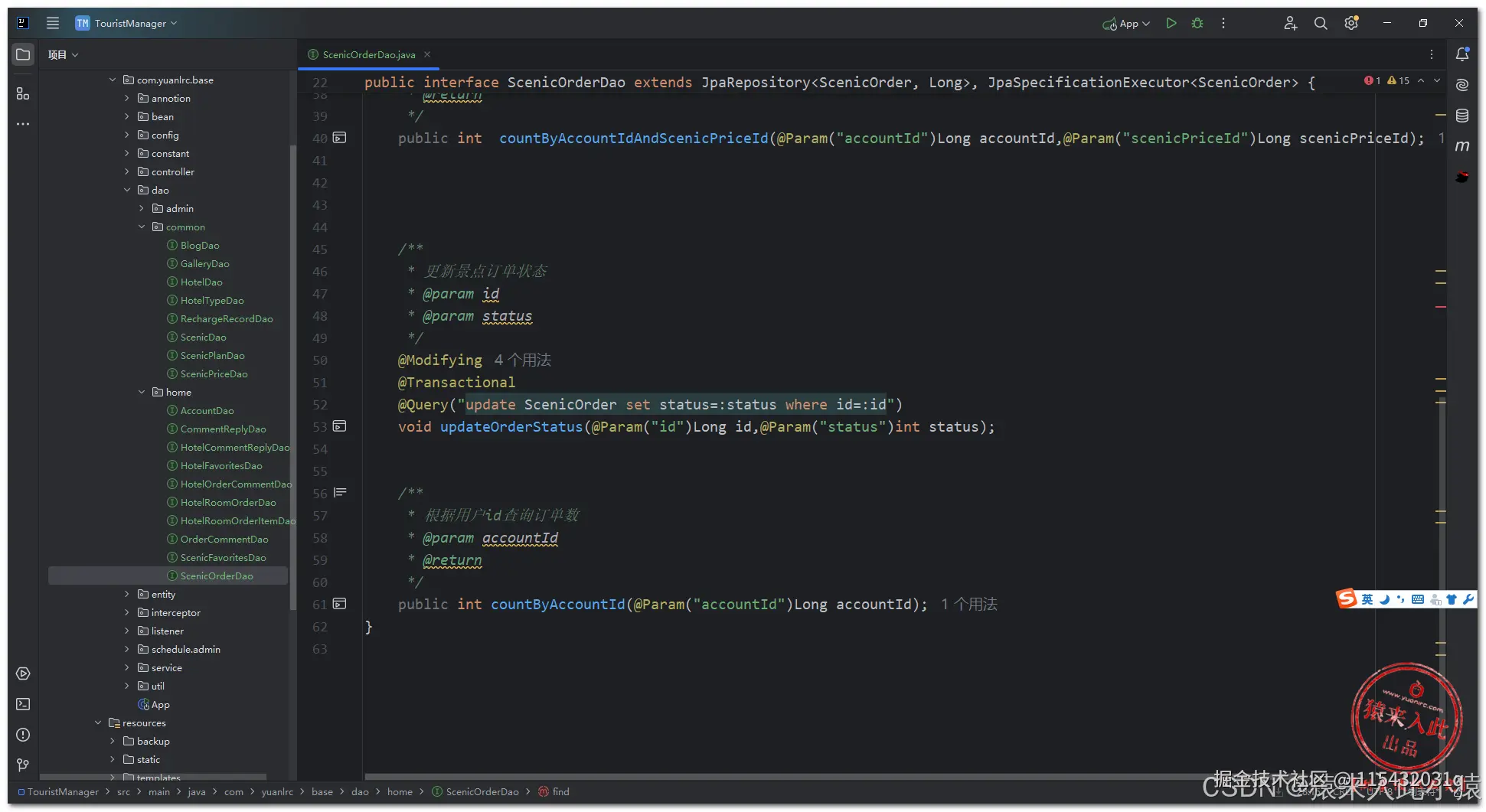Open Notifications bell panel

pyautogui.click(x=1462, y=54)
